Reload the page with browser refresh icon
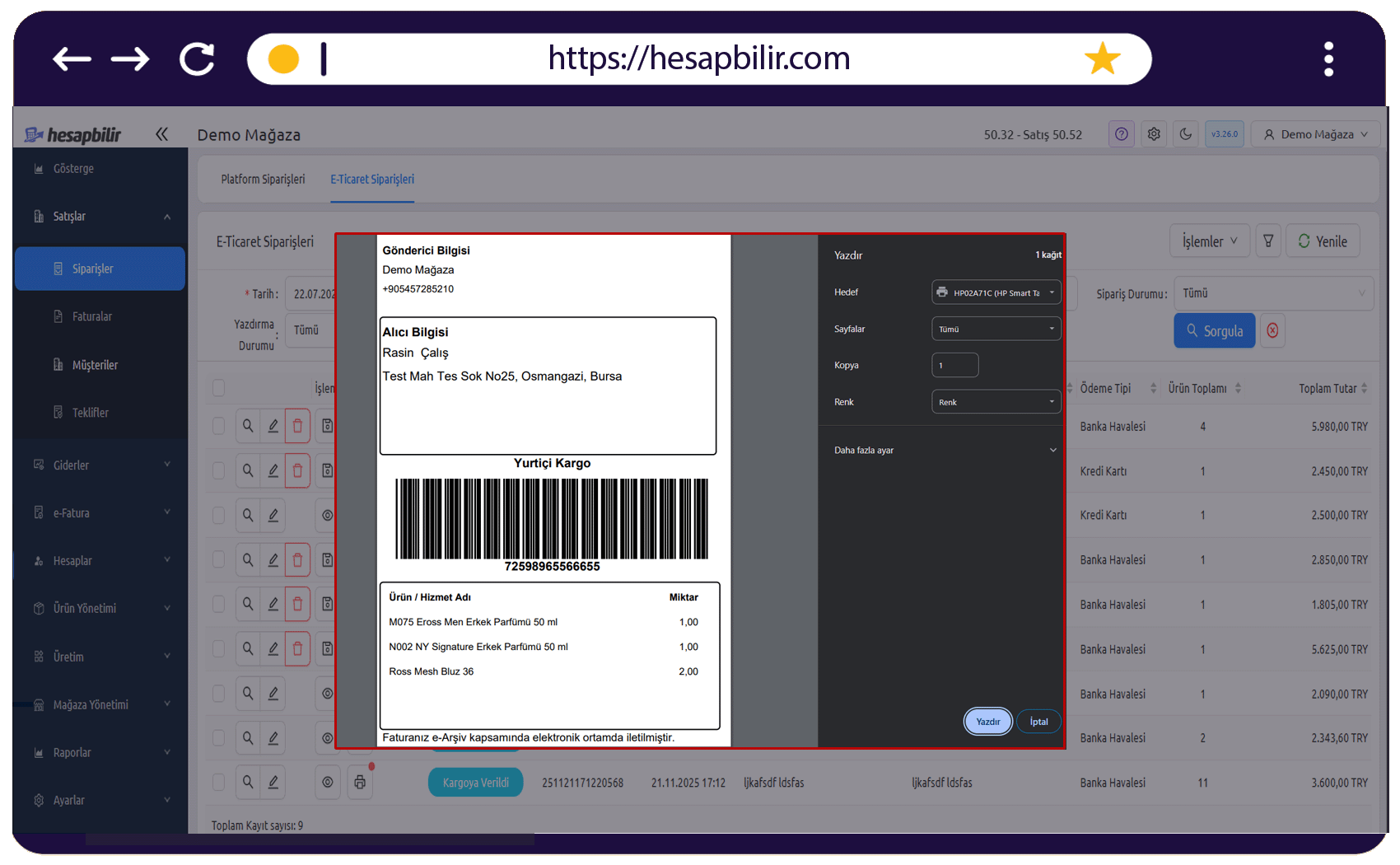 [198, 59]
